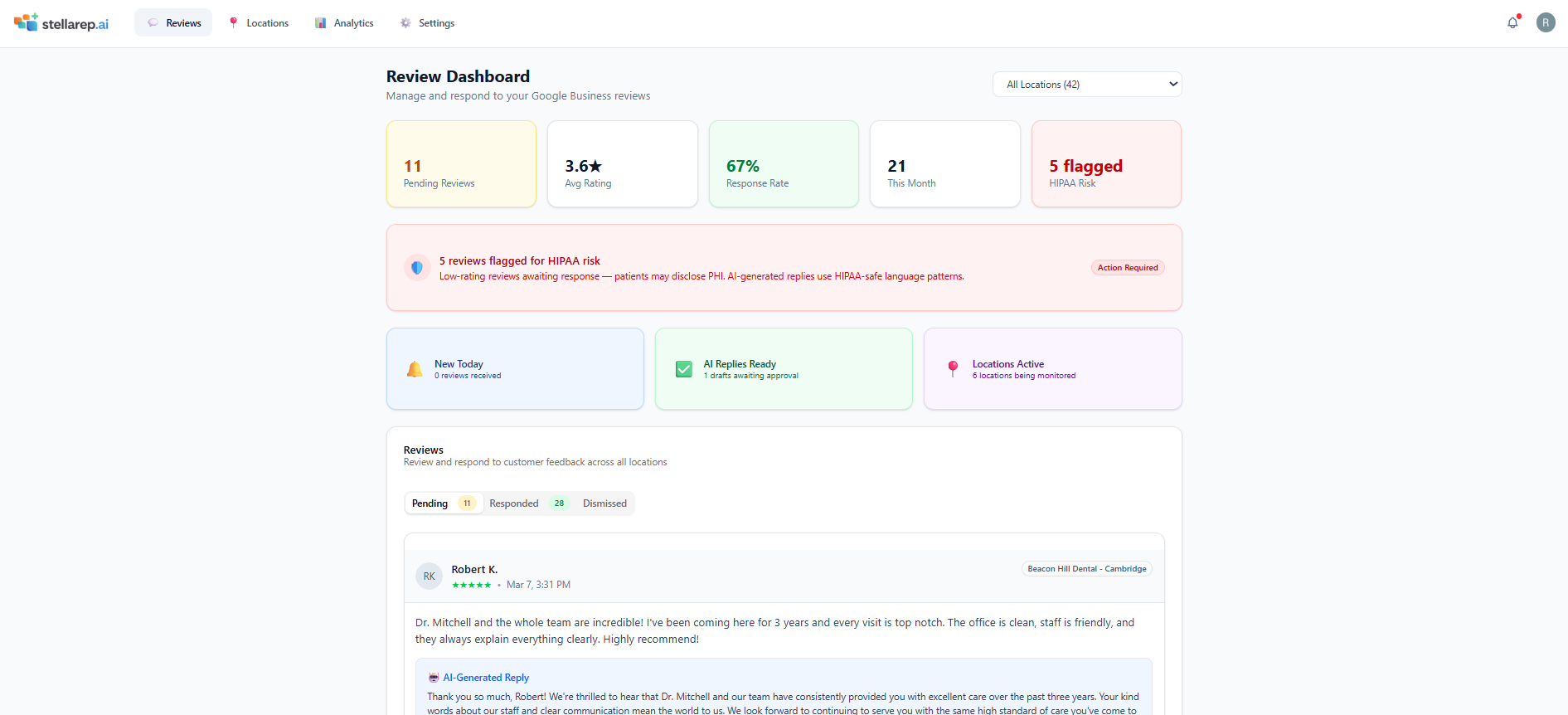Click the HIPAA shield icon

417,268
